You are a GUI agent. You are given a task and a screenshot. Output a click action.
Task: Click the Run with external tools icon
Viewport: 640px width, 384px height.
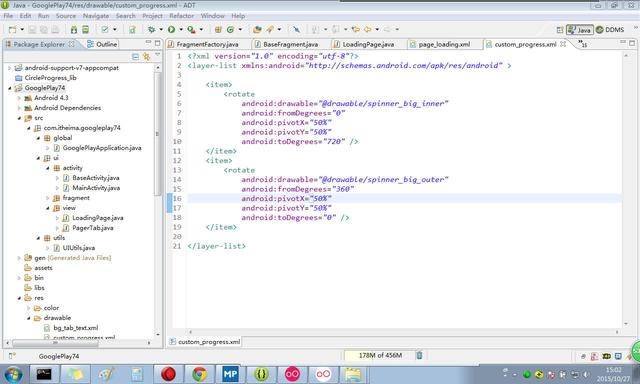191,29
